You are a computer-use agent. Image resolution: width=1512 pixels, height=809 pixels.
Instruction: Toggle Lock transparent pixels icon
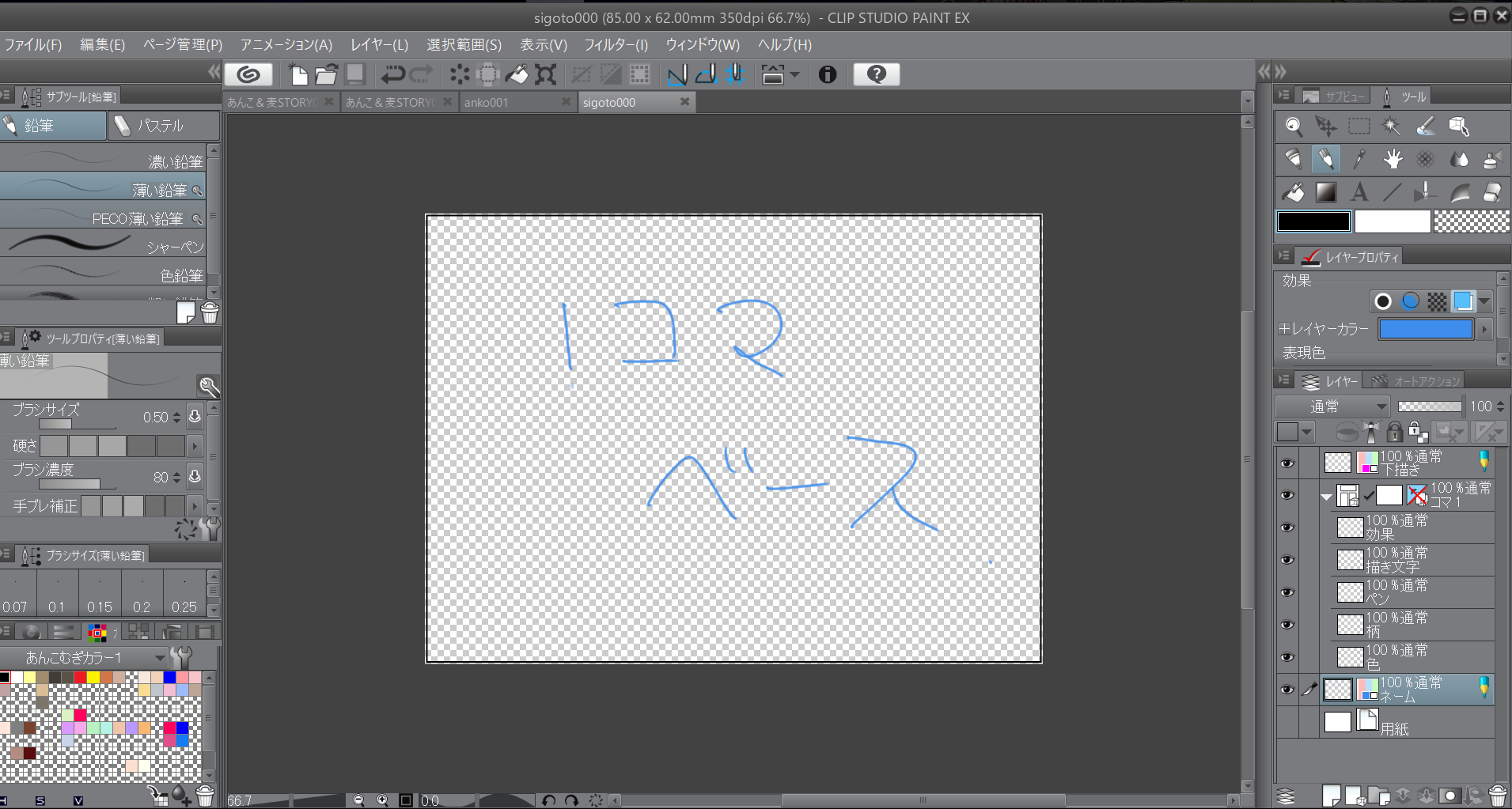1418,432
